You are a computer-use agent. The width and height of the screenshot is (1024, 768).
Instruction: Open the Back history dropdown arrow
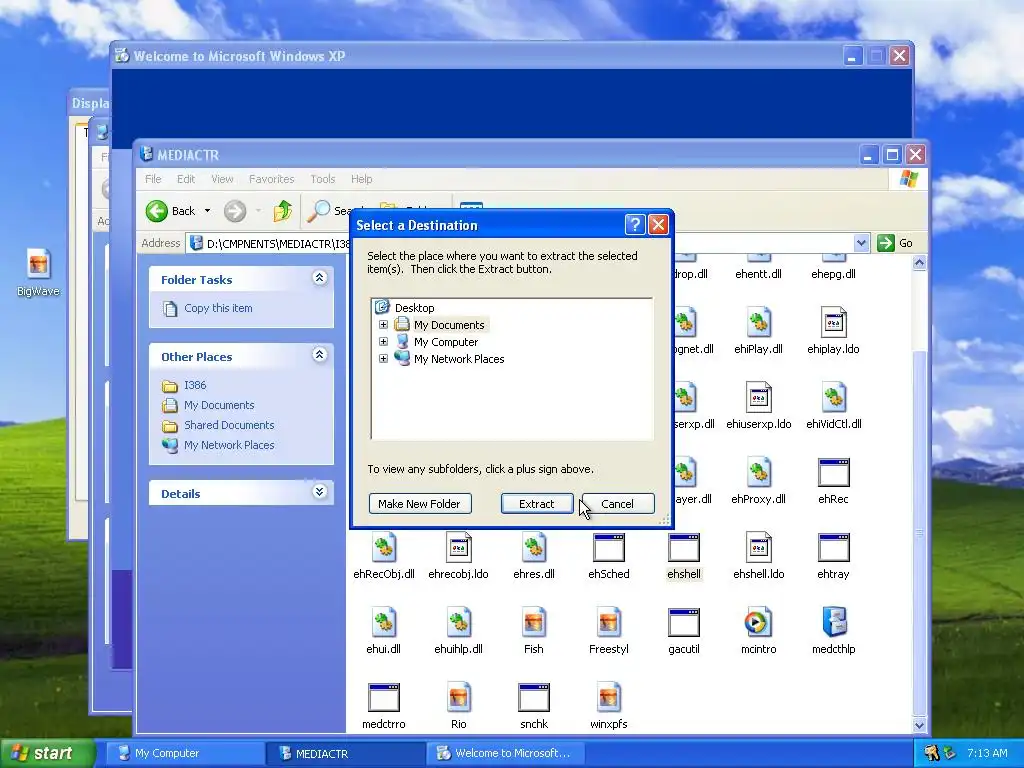pos(207,210)
